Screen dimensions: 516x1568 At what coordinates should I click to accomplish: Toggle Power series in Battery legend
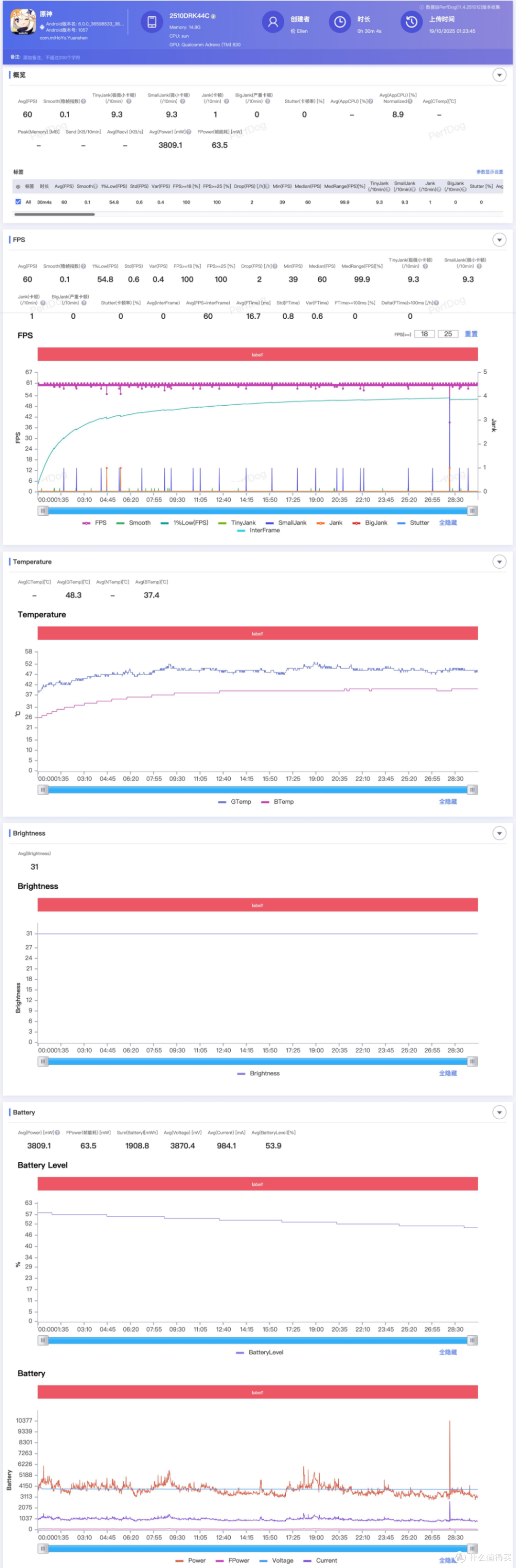(191, 1561)
